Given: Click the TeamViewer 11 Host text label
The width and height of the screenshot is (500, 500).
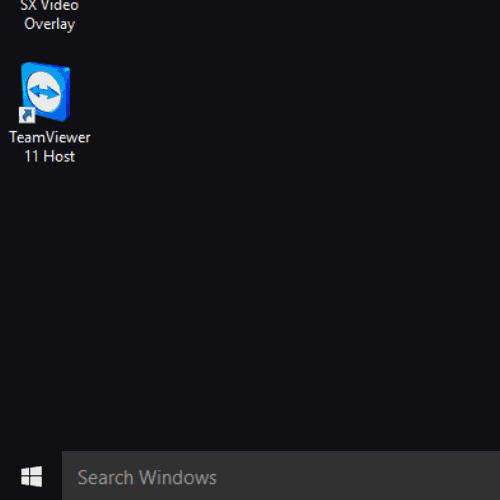Looking at the screenshot, I should [50, 147].
